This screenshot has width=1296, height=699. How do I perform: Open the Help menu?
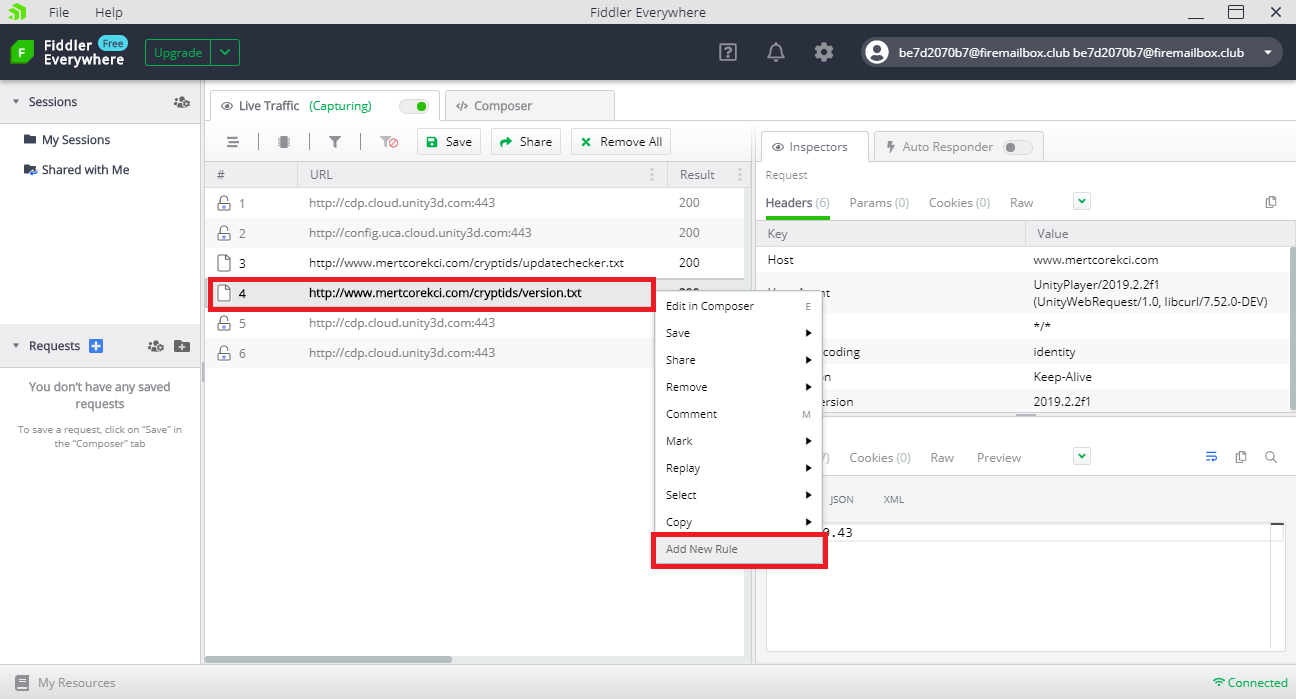108,12
